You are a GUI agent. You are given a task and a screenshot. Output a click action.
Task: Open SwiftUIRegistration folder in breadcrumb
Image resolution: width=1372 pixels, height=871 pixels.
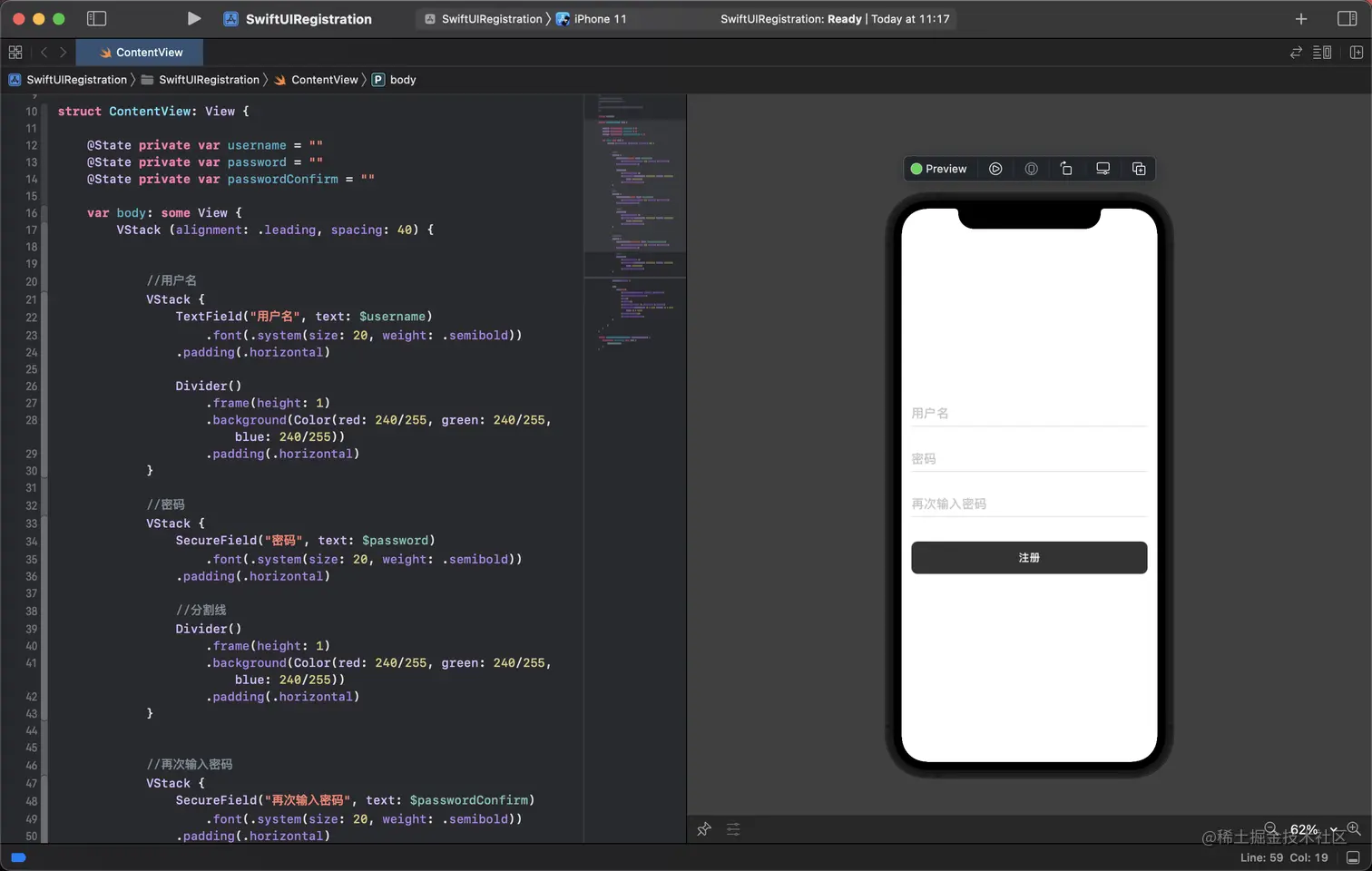[x=201, y=80]
